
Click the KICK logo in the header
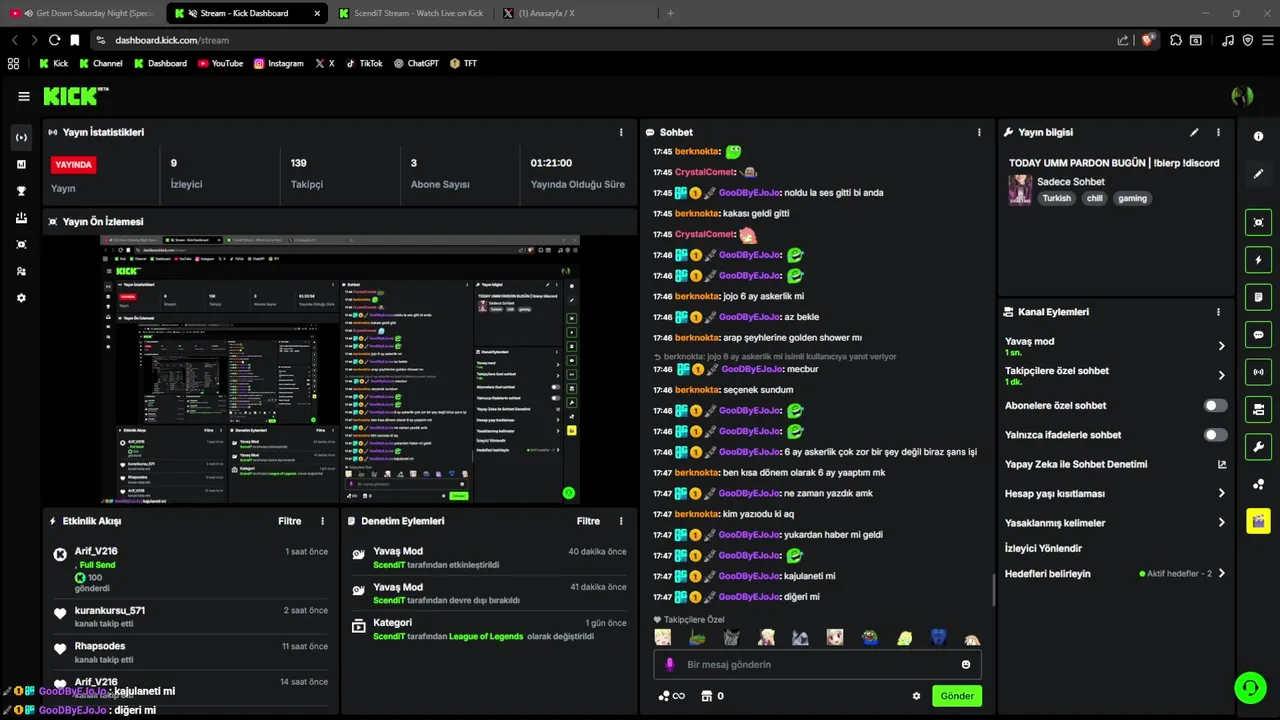[x=74, y=96]
